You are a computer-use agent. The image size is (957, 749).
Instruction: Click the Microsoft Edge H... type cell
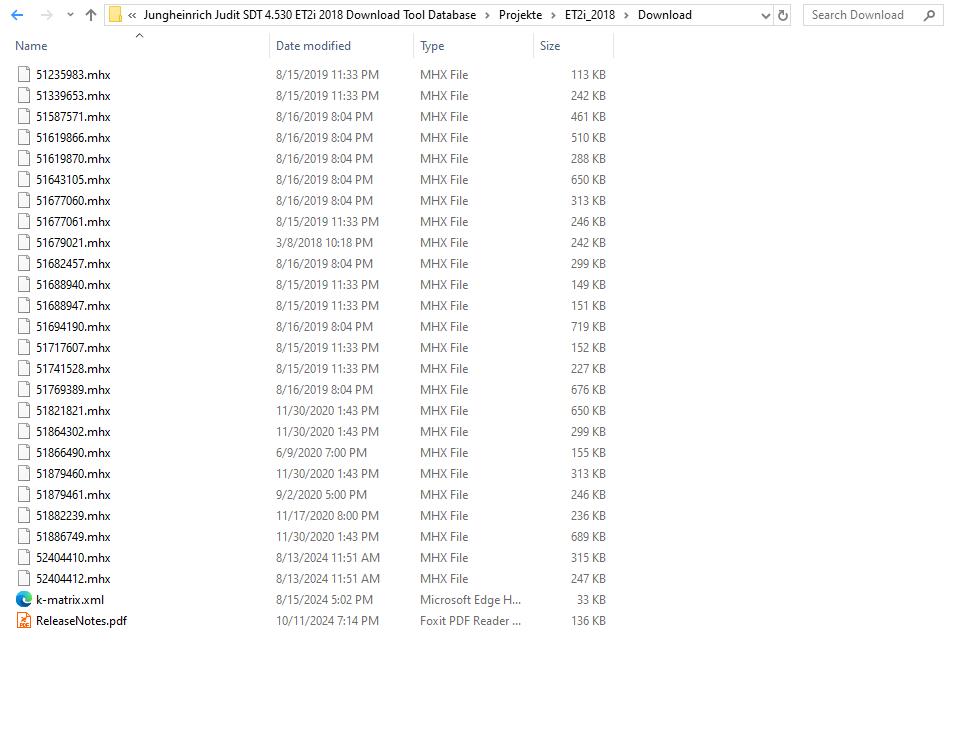471,599
